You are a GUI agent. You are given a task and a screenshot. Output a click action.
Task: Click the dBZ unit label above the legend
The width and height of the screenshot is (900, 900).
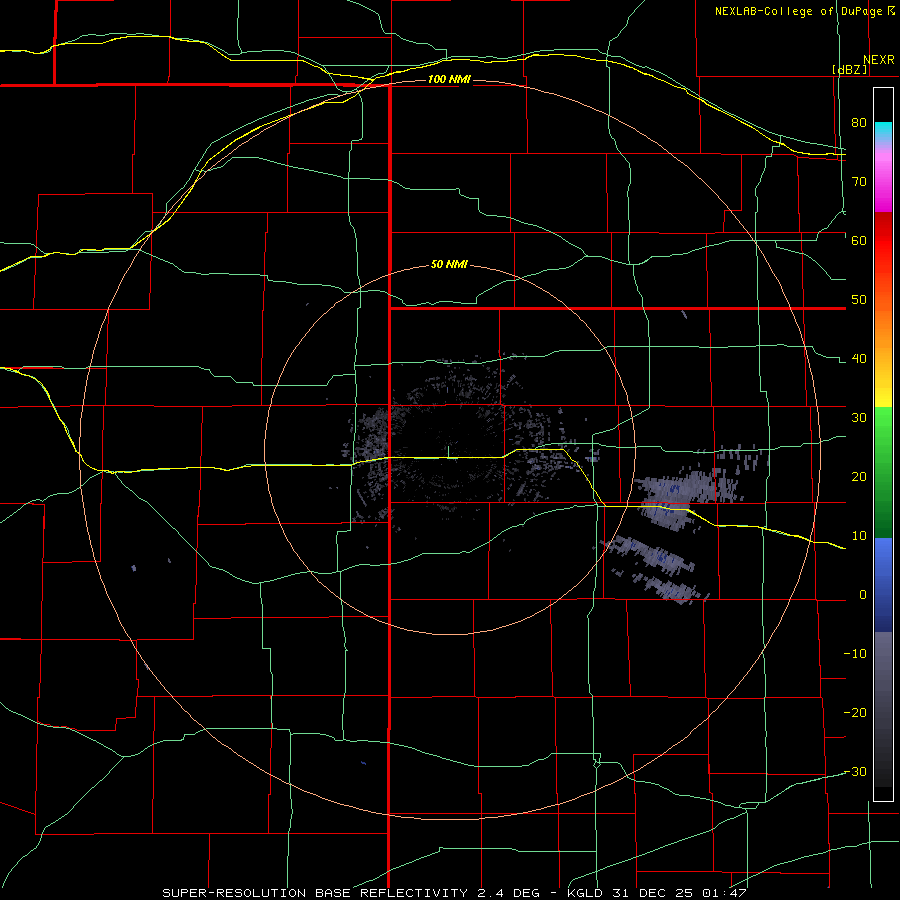849,69
